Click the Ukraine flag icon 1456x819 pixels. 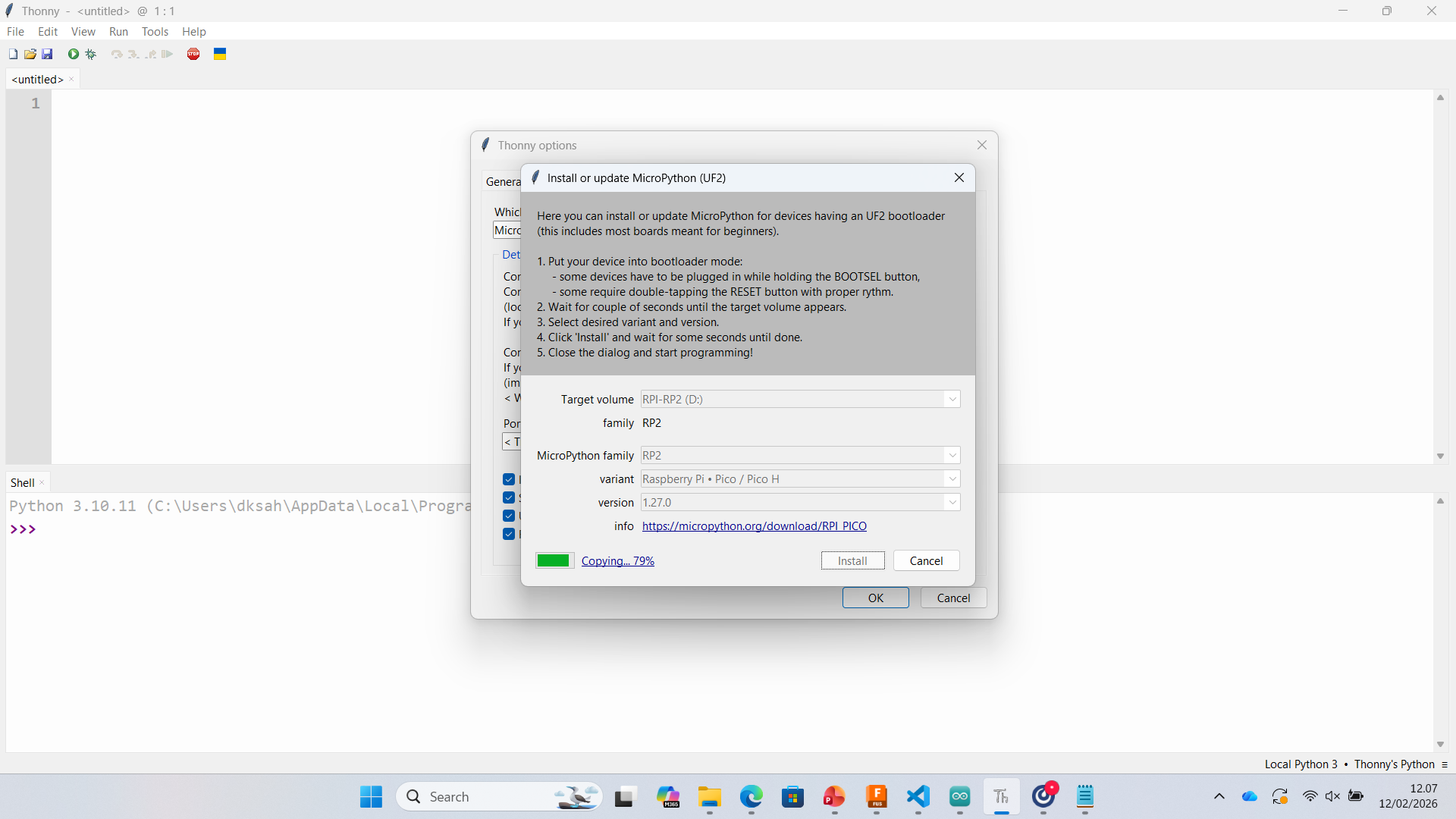pos(220,54)
